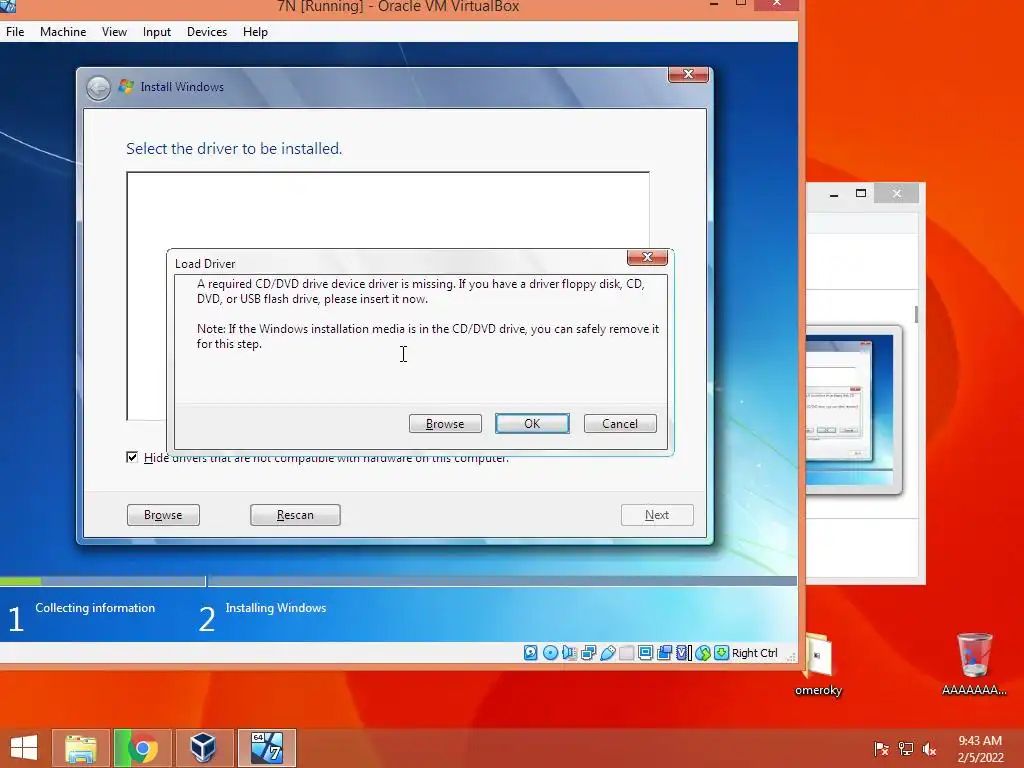
Task: Open the Devices menu
Action: 207,31
